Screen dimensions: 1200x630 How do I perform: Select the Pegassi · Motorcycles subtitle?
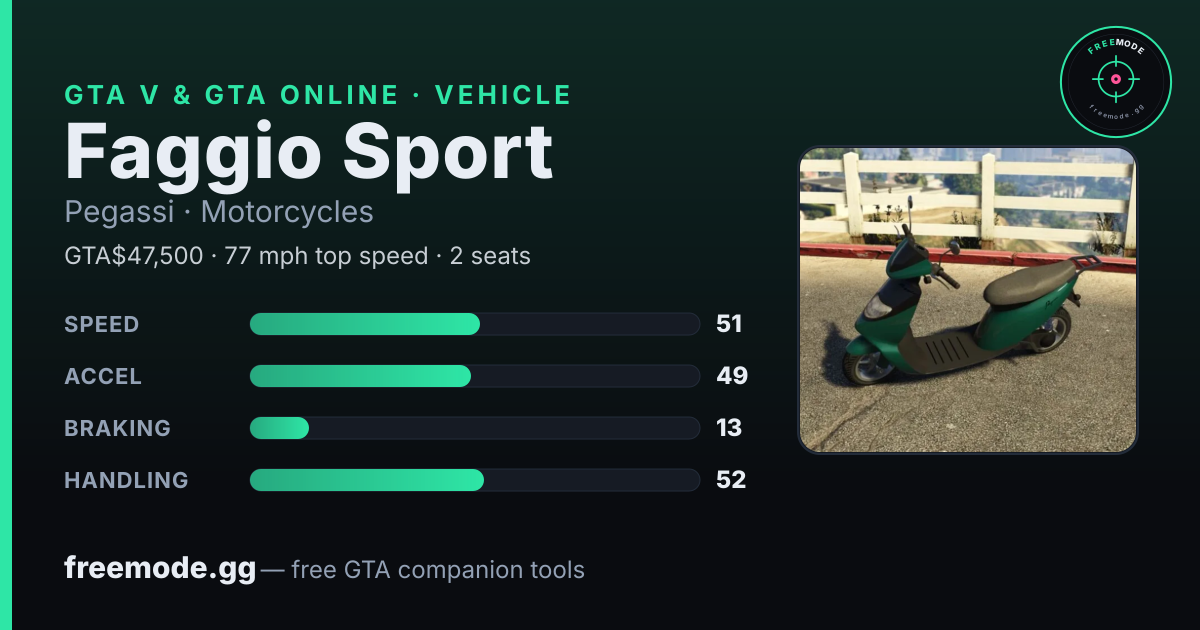(219, 212)
